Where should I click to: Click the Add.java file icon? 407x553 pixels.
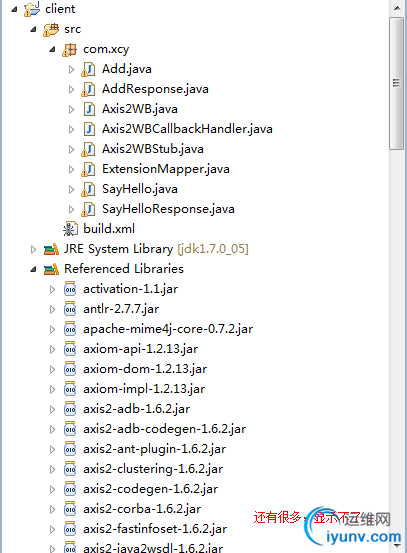[x=88, y=69]
